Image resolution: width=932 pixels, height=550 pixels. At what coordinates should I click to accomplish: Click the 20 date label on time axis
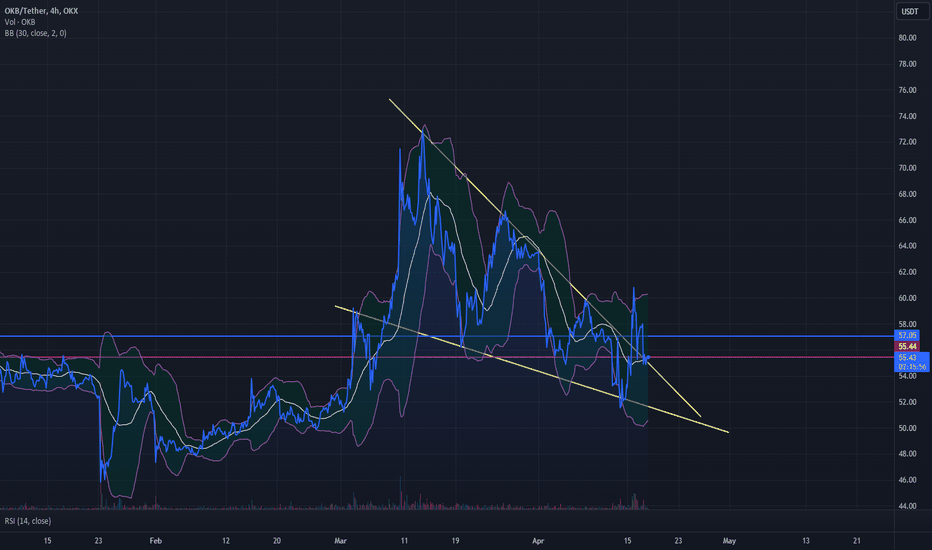click(x=277, y=541)
